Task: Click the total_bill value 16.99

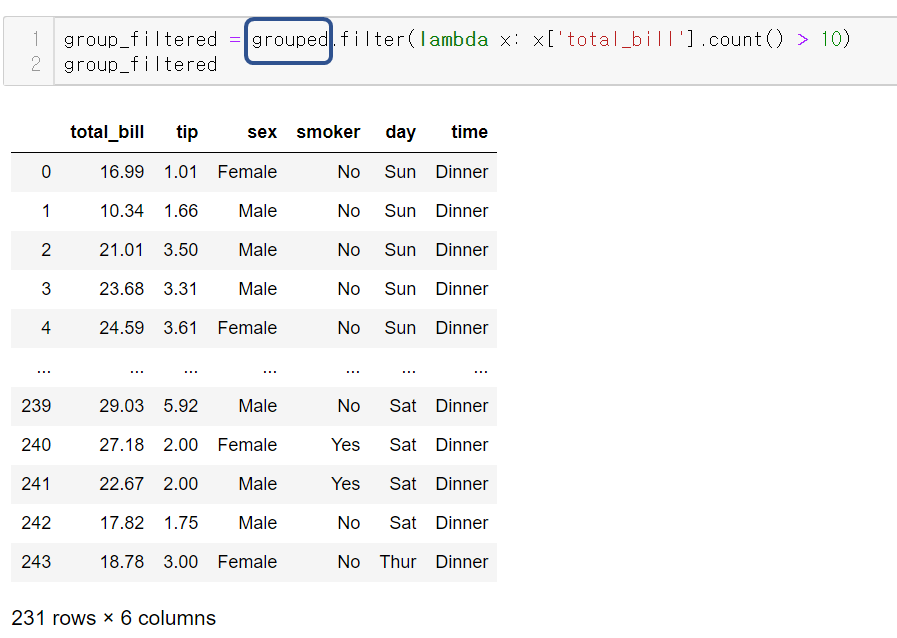Action: pos(122,172)
